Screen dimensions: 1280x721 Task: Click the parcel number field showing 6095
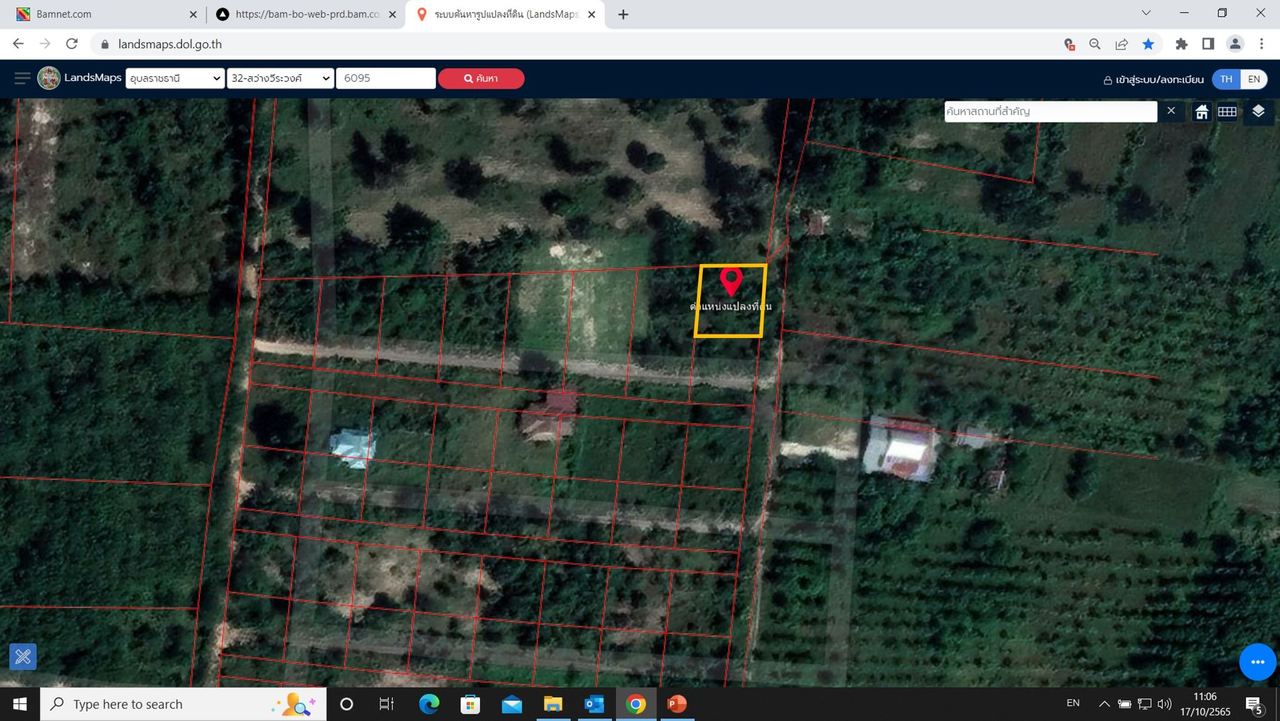point(385,78)
